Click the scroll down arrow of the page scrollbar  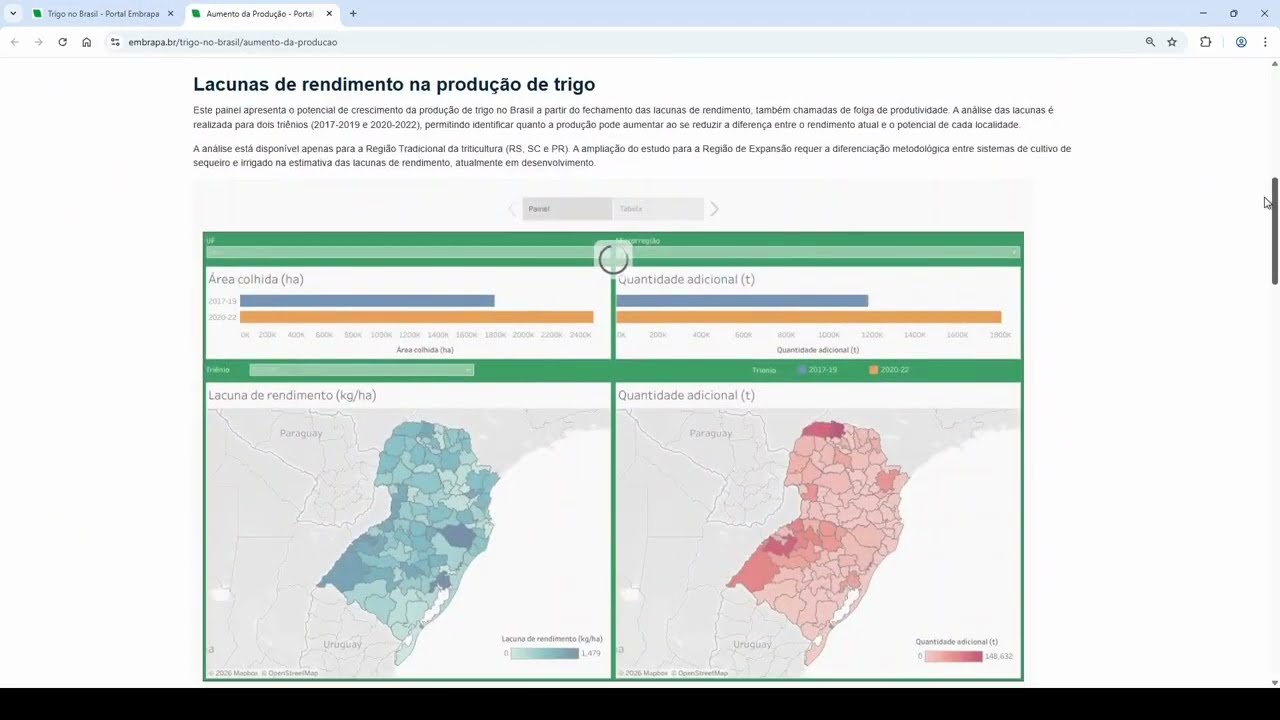(x=1274, y=683)
